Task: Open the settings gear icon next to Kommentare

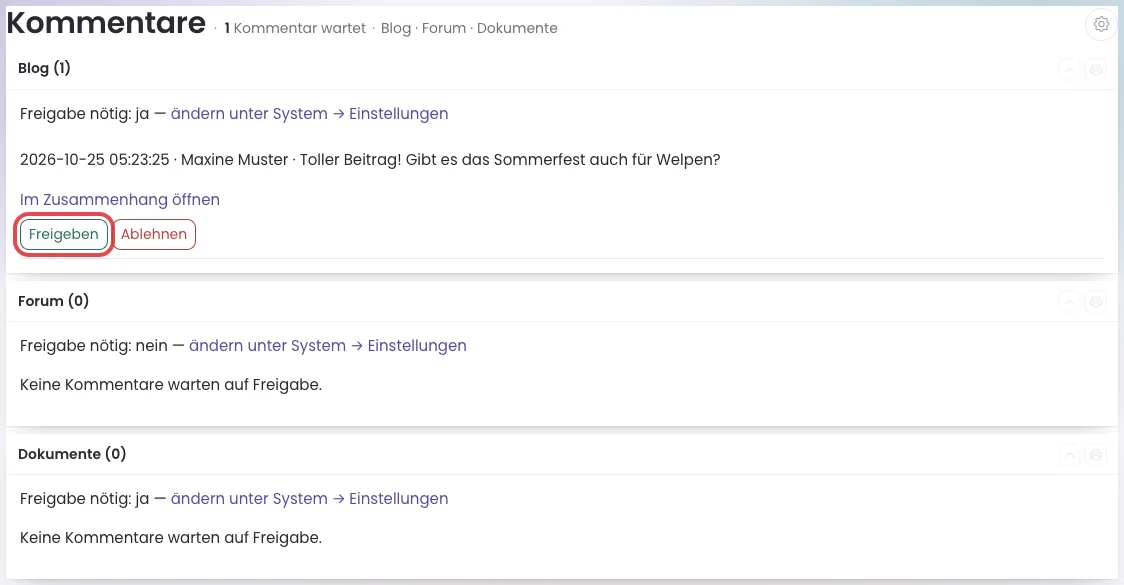Action: pyautogui.click(x=1101, y=24)
